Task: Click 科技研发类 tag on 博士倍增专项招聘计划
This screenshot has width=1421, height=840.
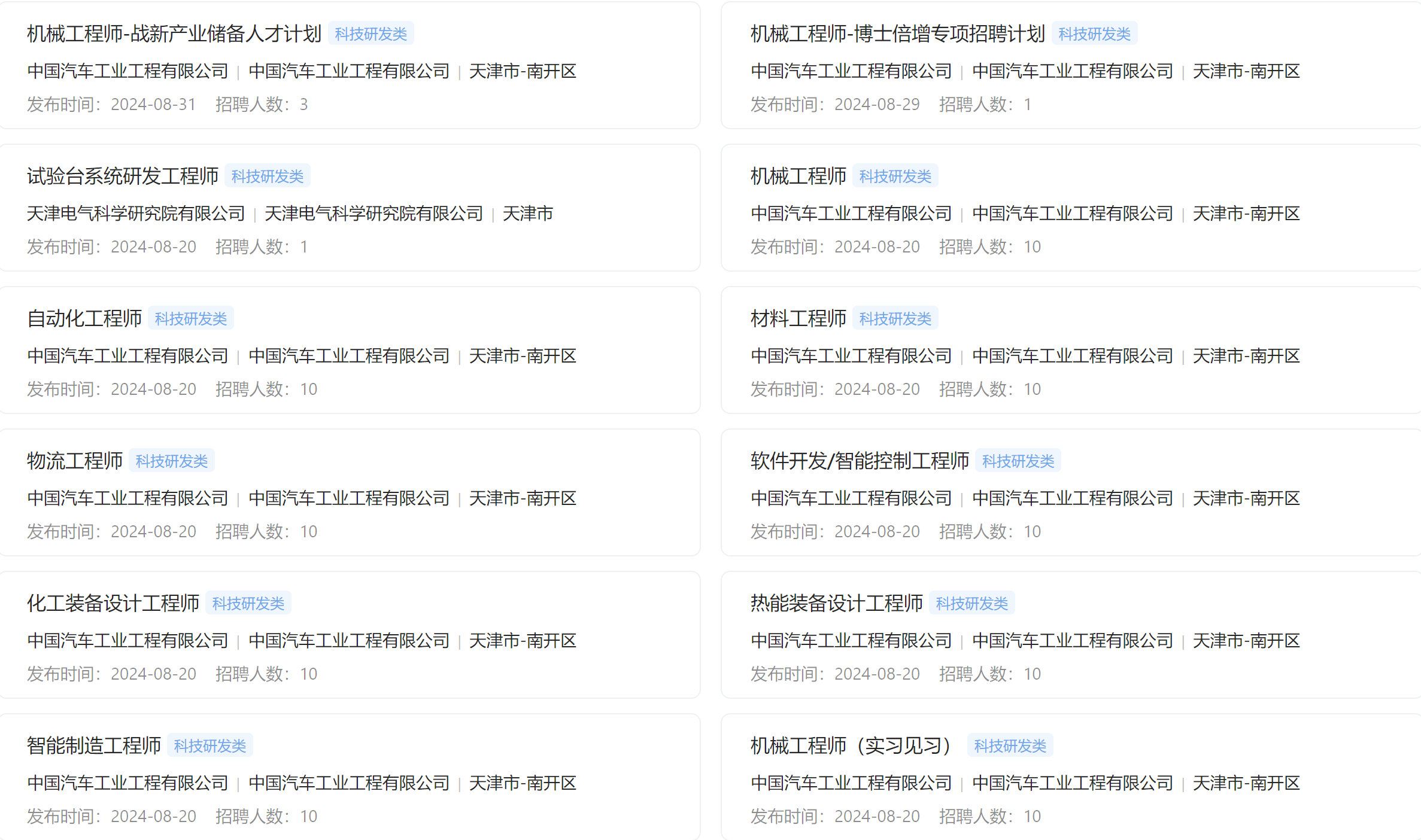Action: [x=1095, y=34]
